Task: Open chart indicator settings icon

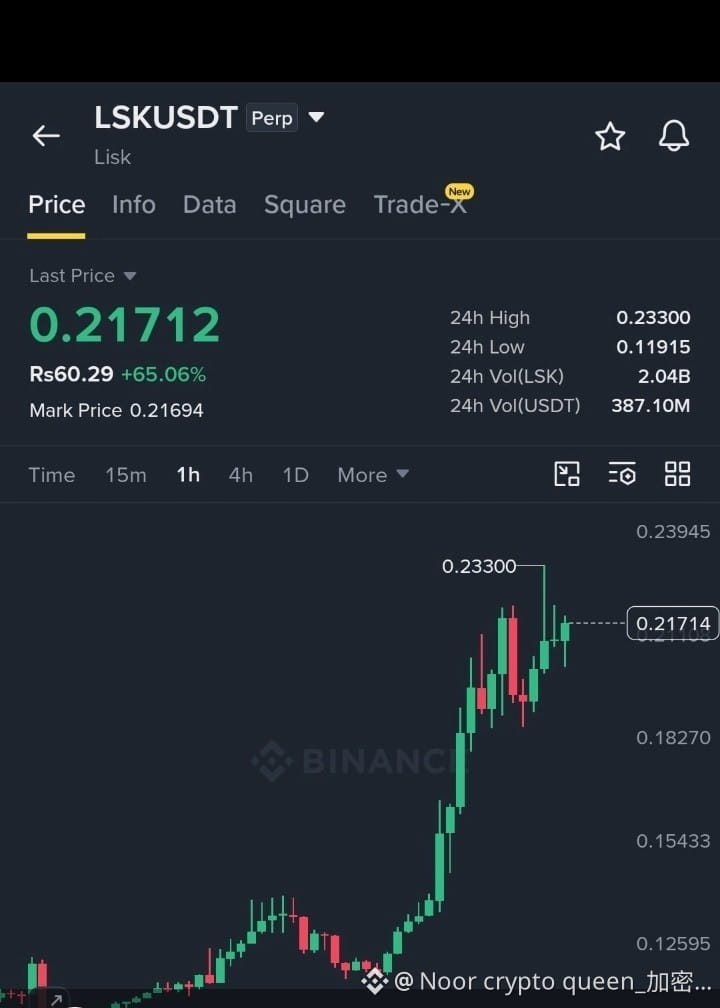Action: pos(622,474)
